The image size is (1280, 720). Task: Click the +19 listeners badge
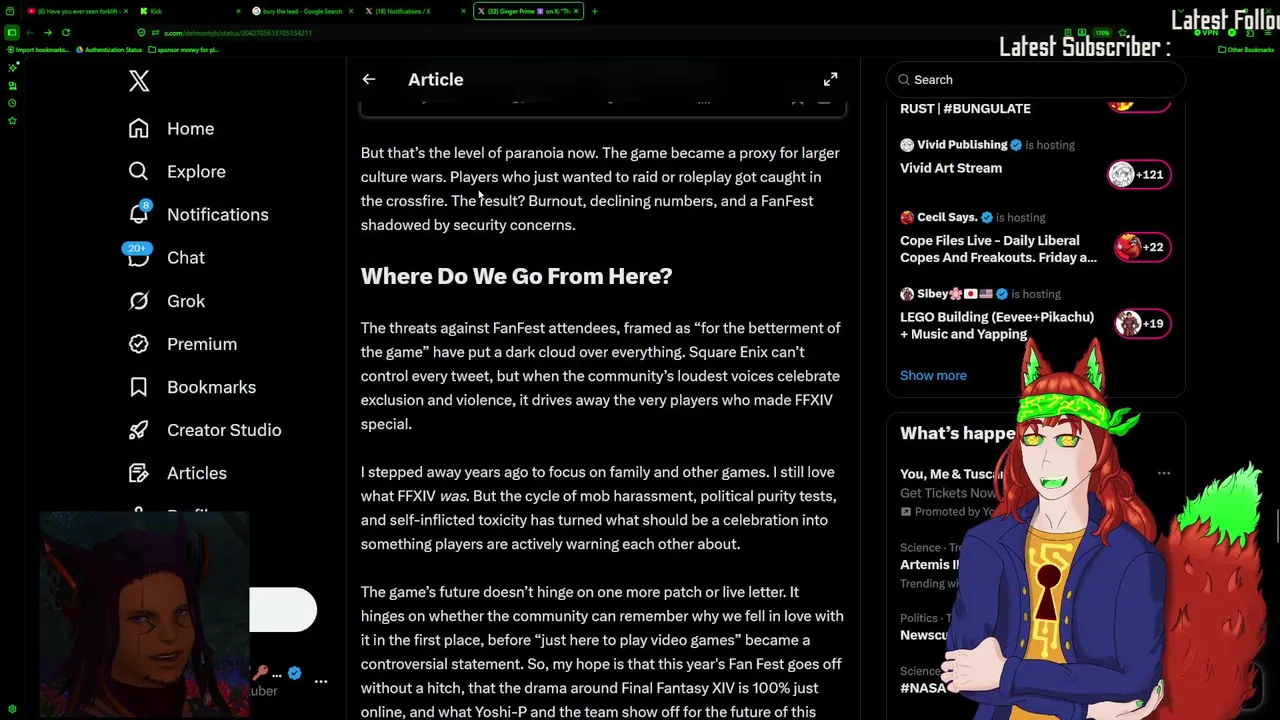[x=1142, y=324]
